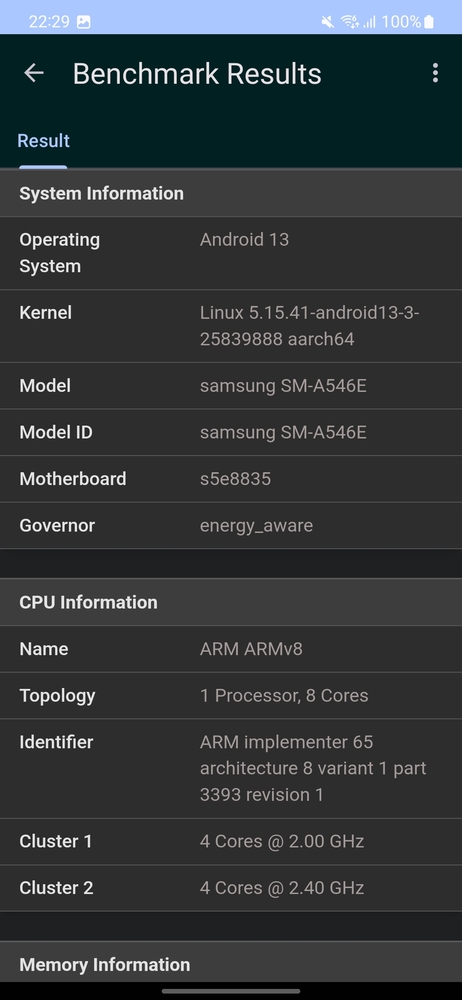This screenshot has width=462, height=1000.
Task: Tap the Model samsung SM-A546E row
Action: tap(231, 386)
